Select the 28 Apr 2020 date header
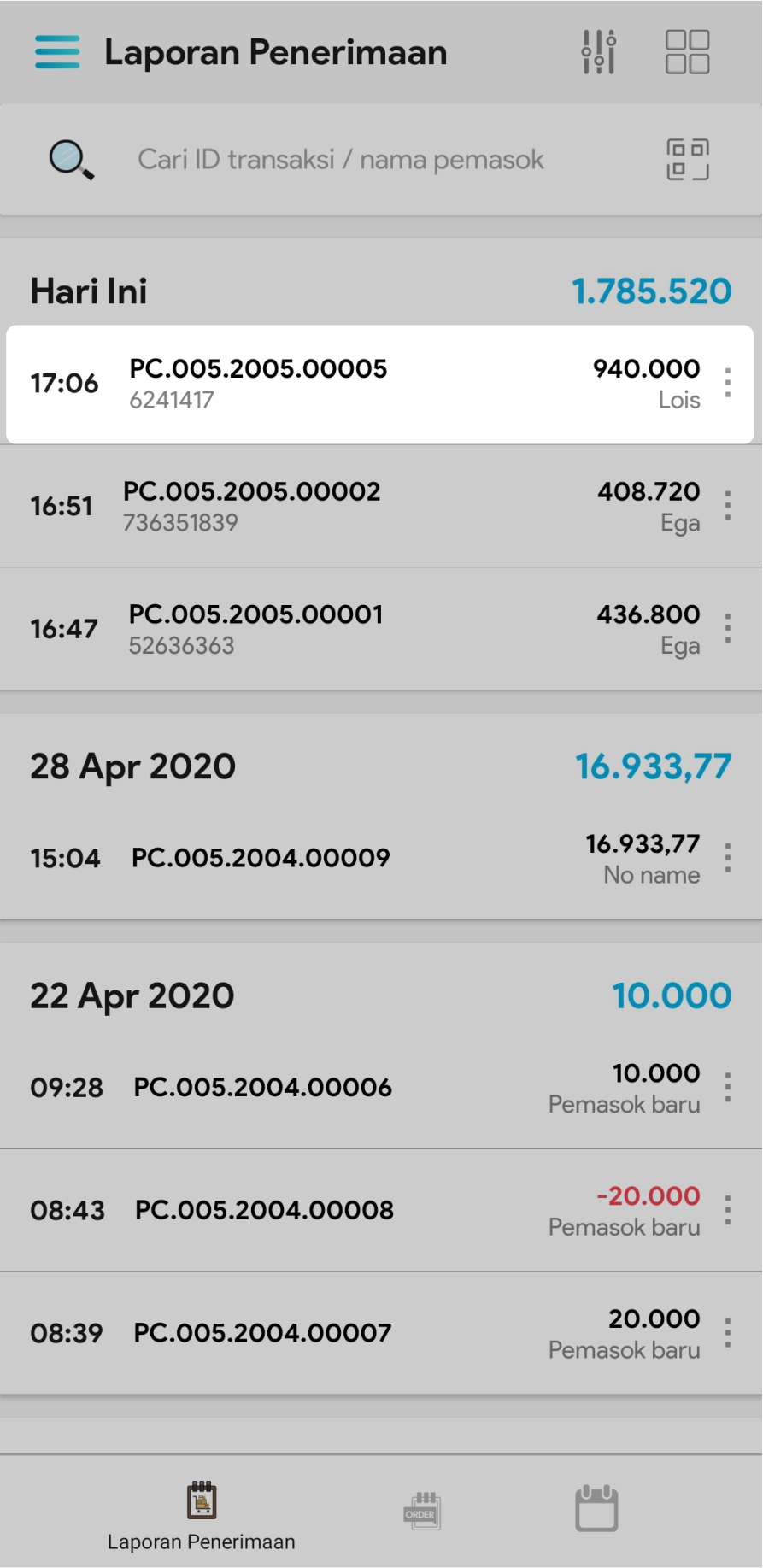Screen dimensions: 763x1568 click(x=133, y=766)
